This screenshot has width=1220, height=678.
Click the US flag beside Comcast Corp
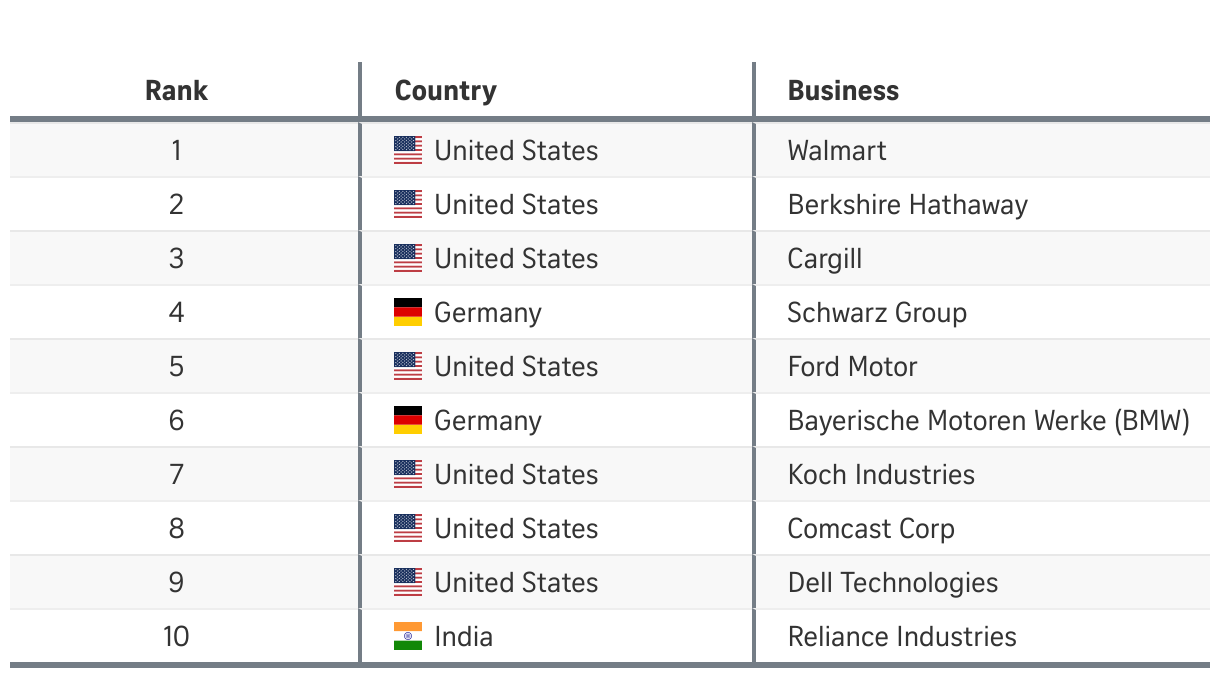coord(408,529)
